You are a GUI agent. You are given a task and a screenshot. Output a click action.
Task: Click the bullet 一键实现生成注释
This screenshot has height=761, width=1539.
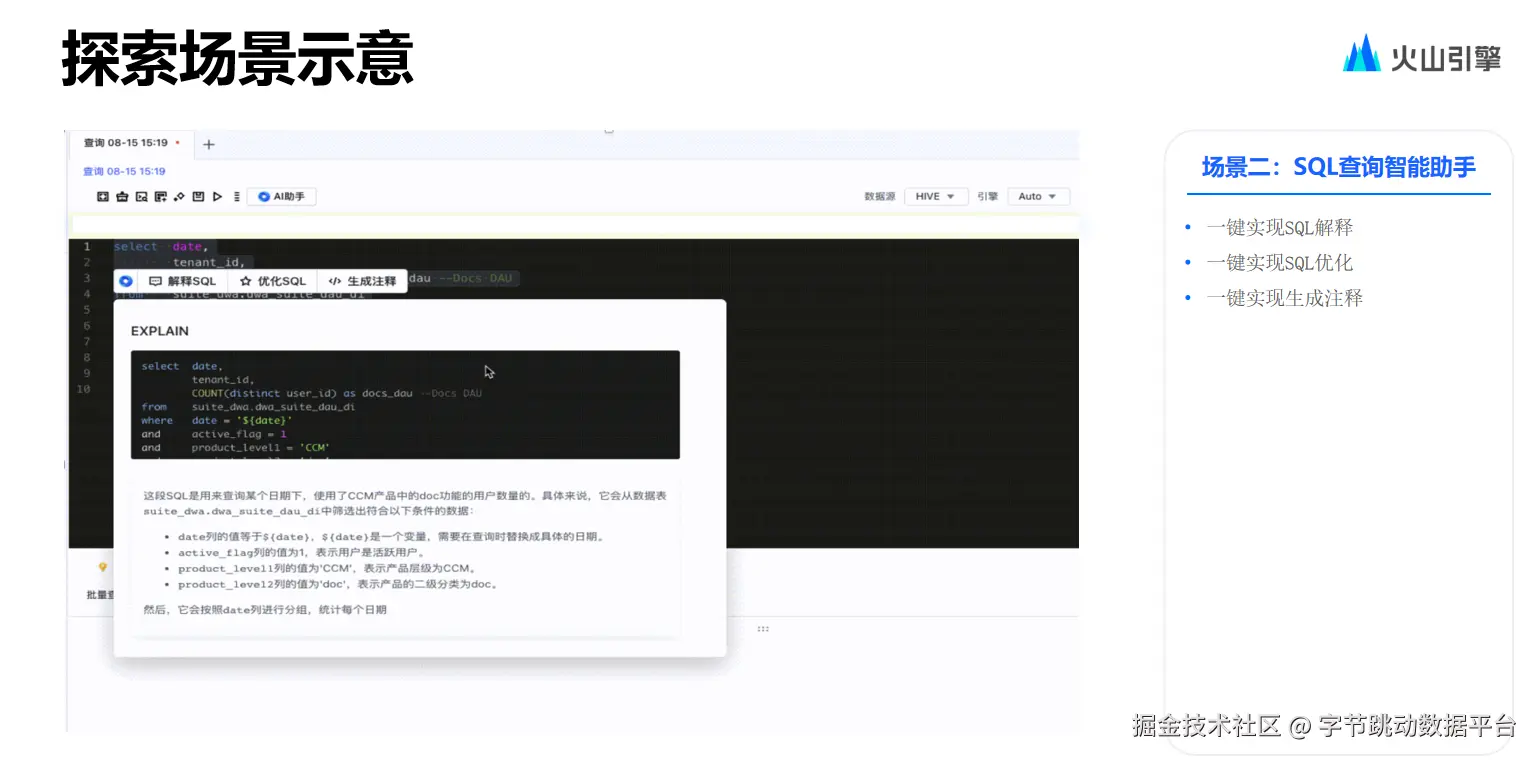click(x=1284, y=298)
